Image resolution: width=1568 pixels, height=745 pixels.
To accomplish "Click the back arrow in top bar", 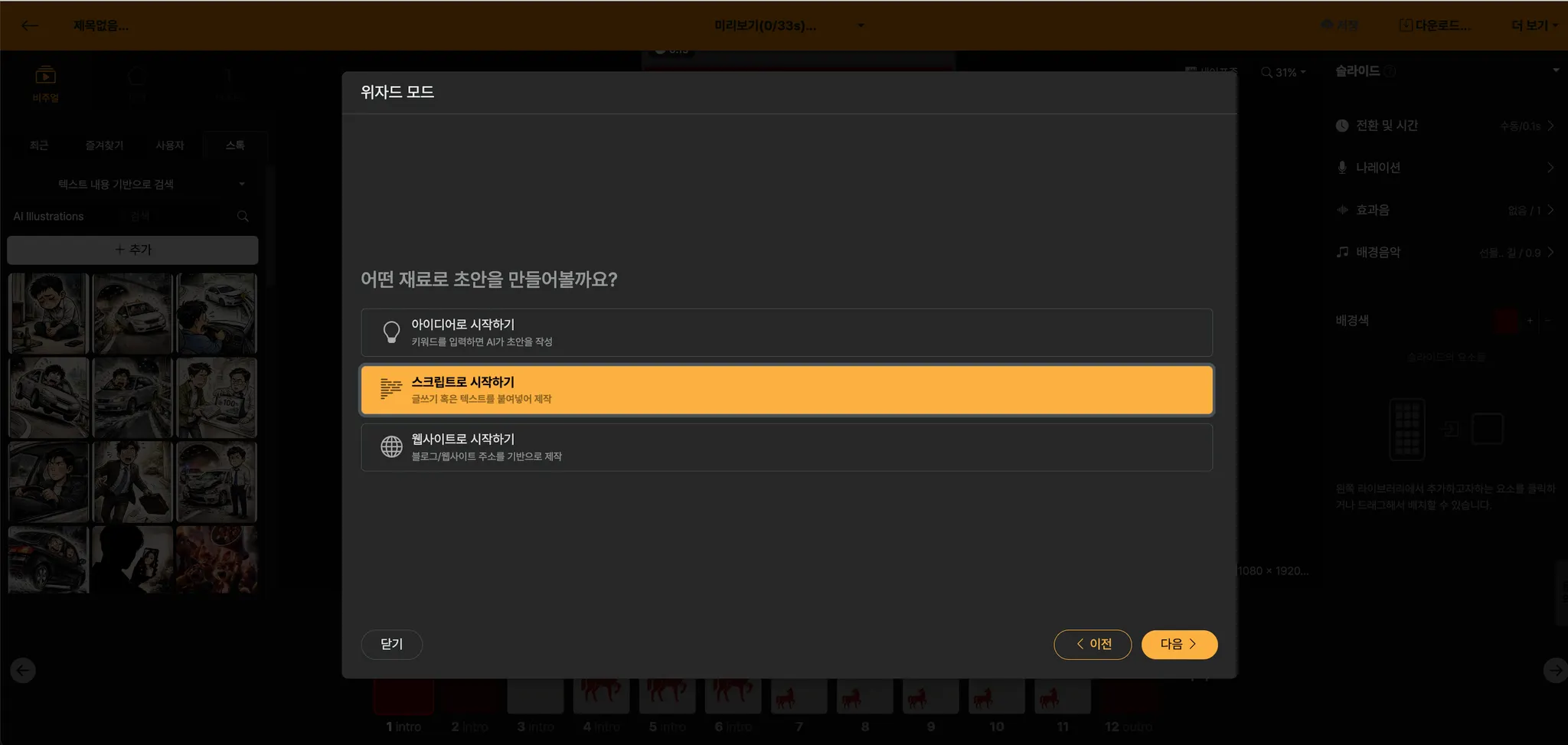I will click(x=30, y=25).
